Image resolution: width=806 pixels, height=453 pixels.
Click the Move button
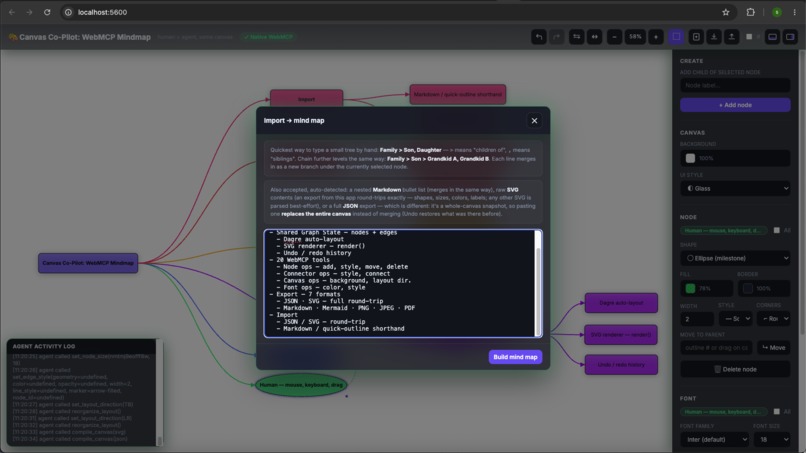click(x=774, y=348)
